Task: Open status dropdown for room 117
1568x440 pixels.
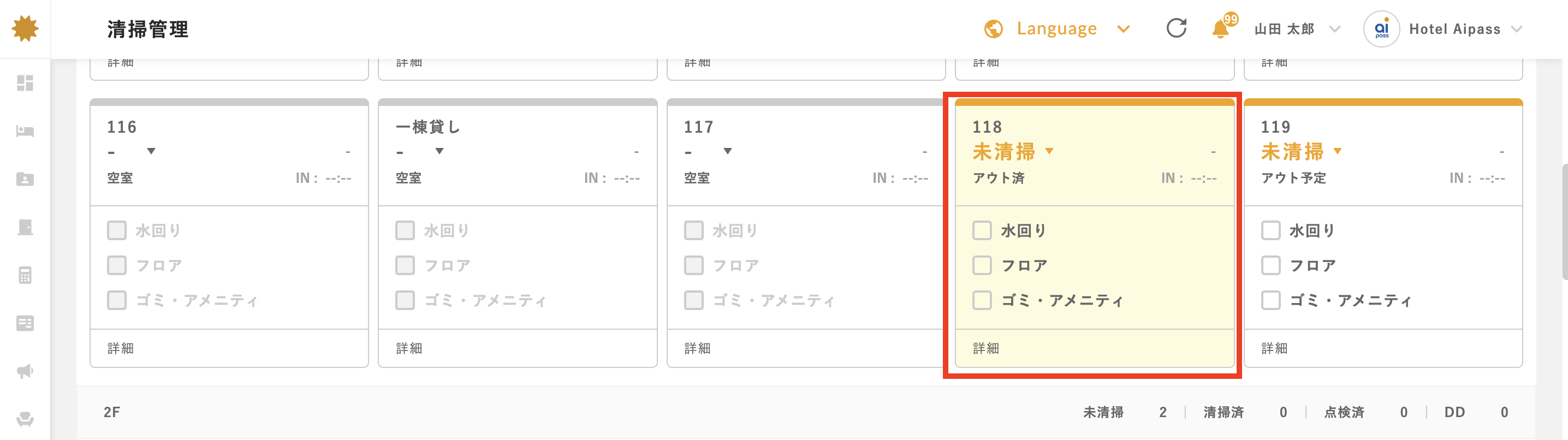Action: tap(727, 151)
